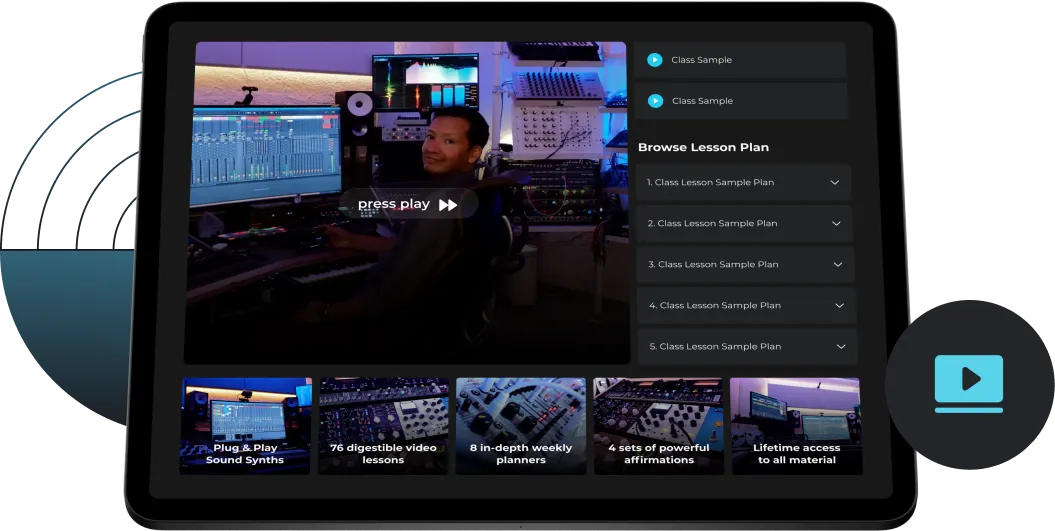Click the play icon of the top Class Sample
This screenshot has width=1055, height=531.
(x=654, y=60)
